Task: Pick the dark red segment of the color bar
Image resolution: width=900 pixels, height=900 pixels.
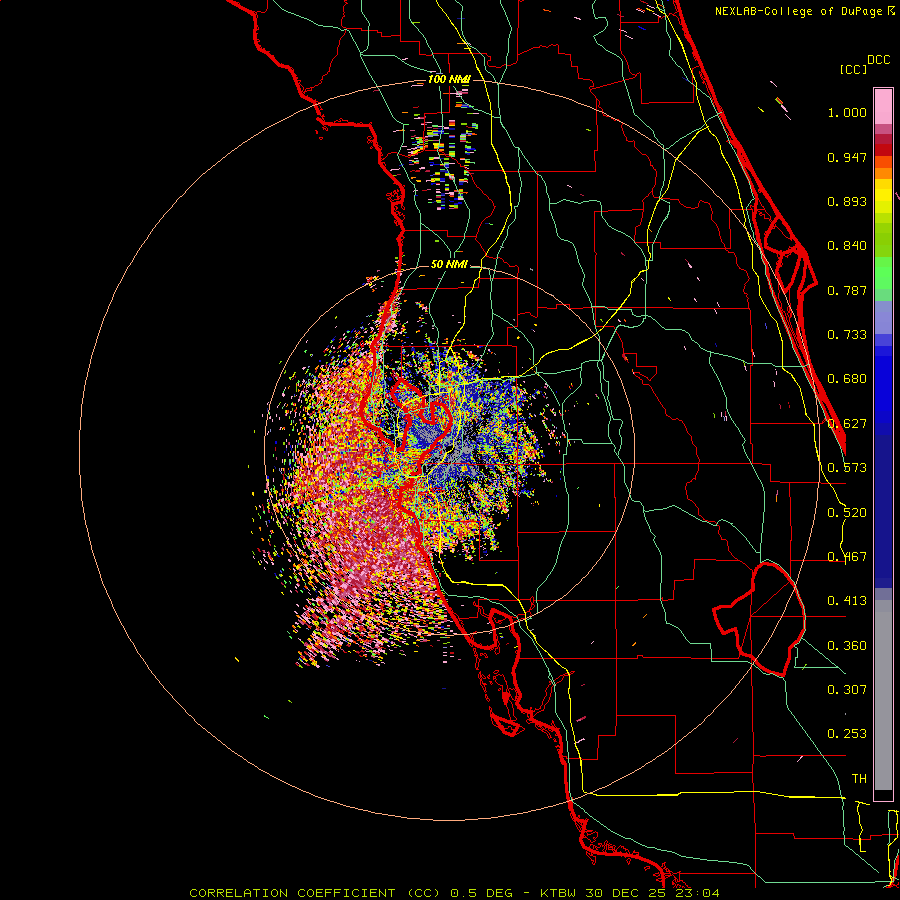Action: coord(883,150)
